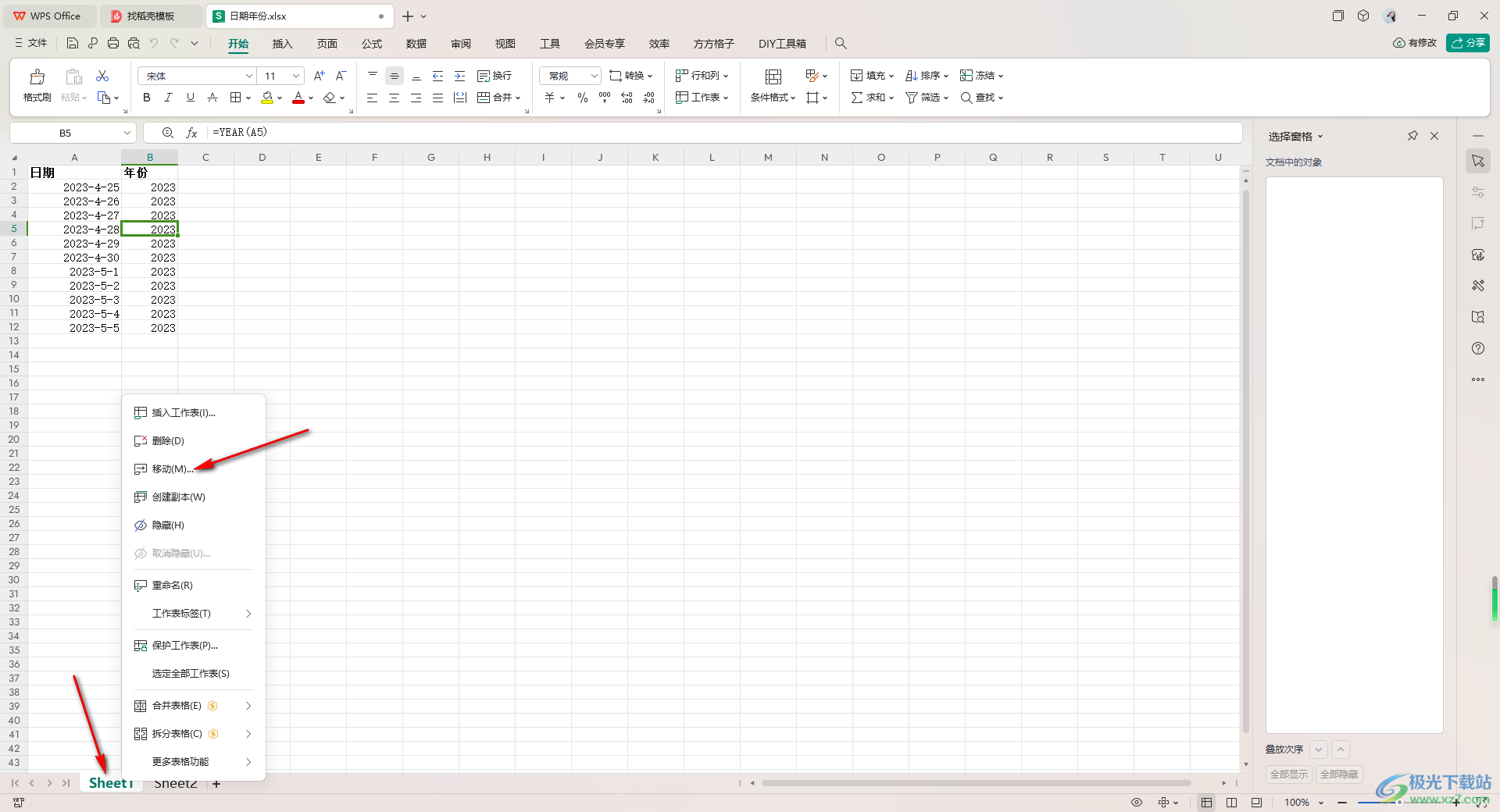The width and height of the screenshot is (1500, 812).
Task: Switch to the Formula (公式) ribbon tab
Action: 372,44
